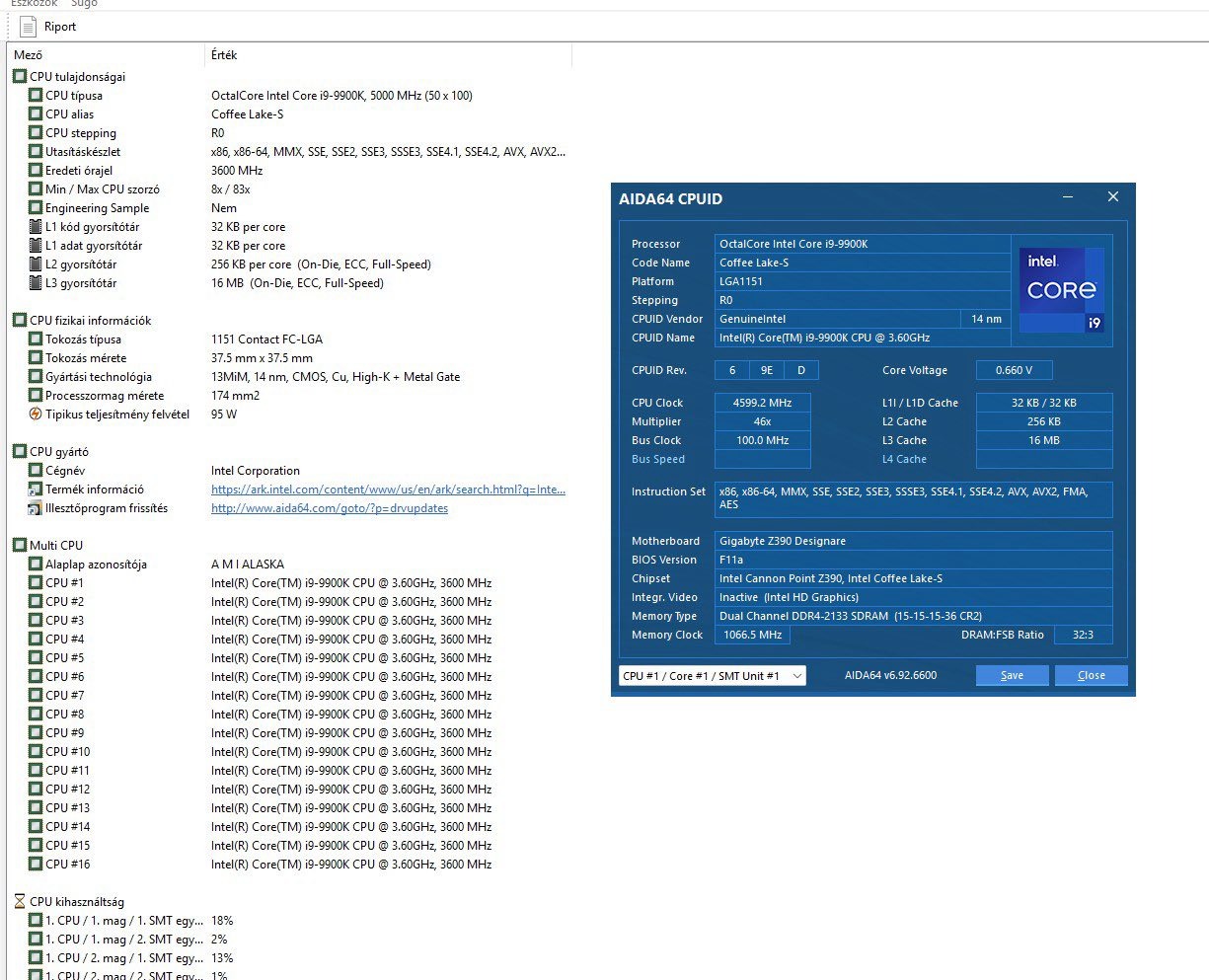Click the Intel Core i9 logo
The image size is (1209, 980).
[x=1062, y=289]
